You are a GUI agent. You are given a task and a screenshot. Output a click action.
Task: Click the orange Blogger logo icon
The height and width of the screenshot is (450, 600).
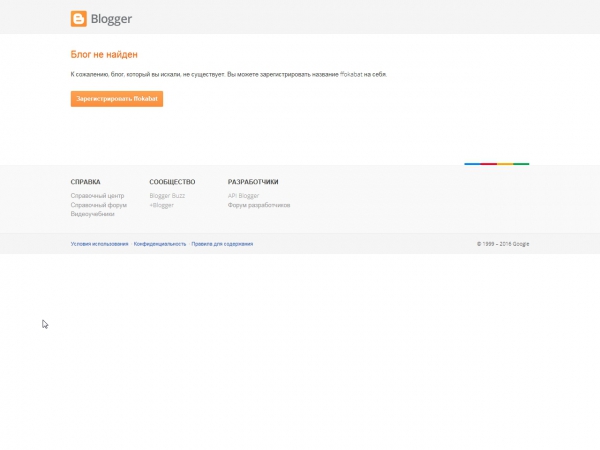click(x=78, y=19)
